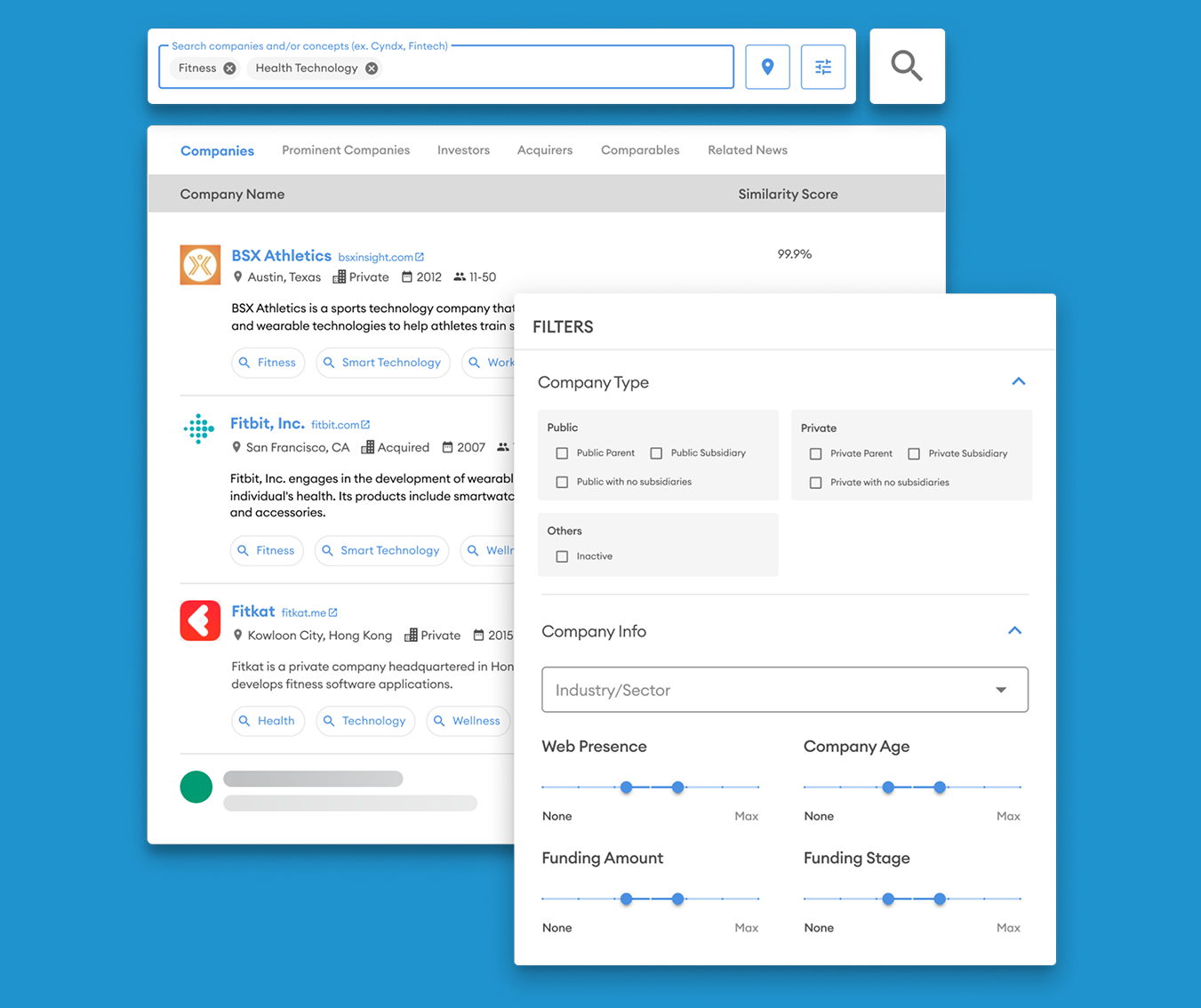Collapse the Company Info section
Screen dimensions: 1201x1008
[1015, 630]
